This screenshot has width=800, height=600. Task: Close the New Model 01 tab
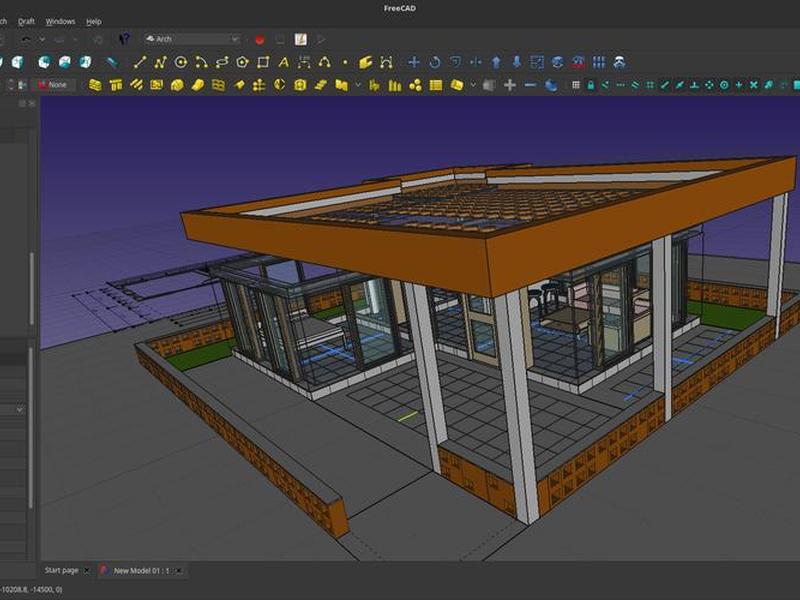(x=179, y=571)
